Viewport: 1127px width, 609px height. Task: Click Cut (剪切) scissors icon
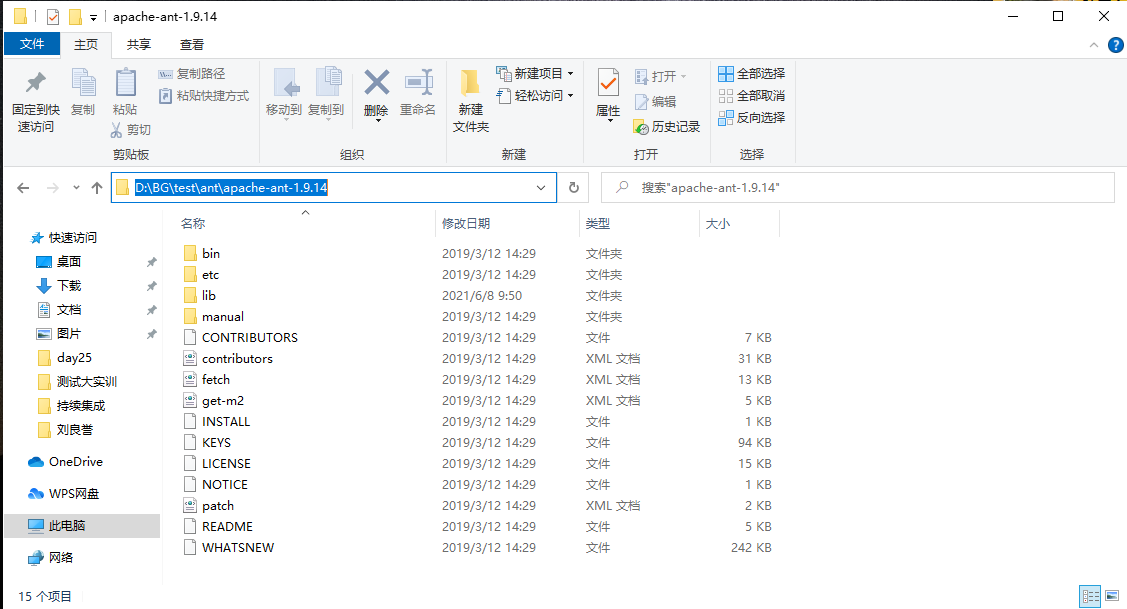coord(116,129)
